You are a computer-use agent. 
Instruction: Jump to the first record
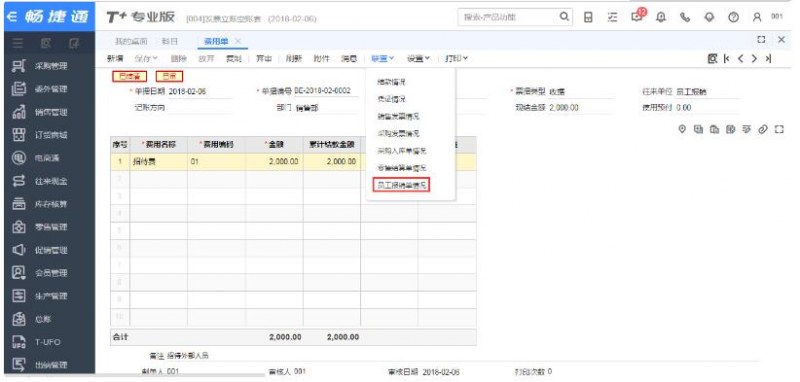(x=727, y=59)
